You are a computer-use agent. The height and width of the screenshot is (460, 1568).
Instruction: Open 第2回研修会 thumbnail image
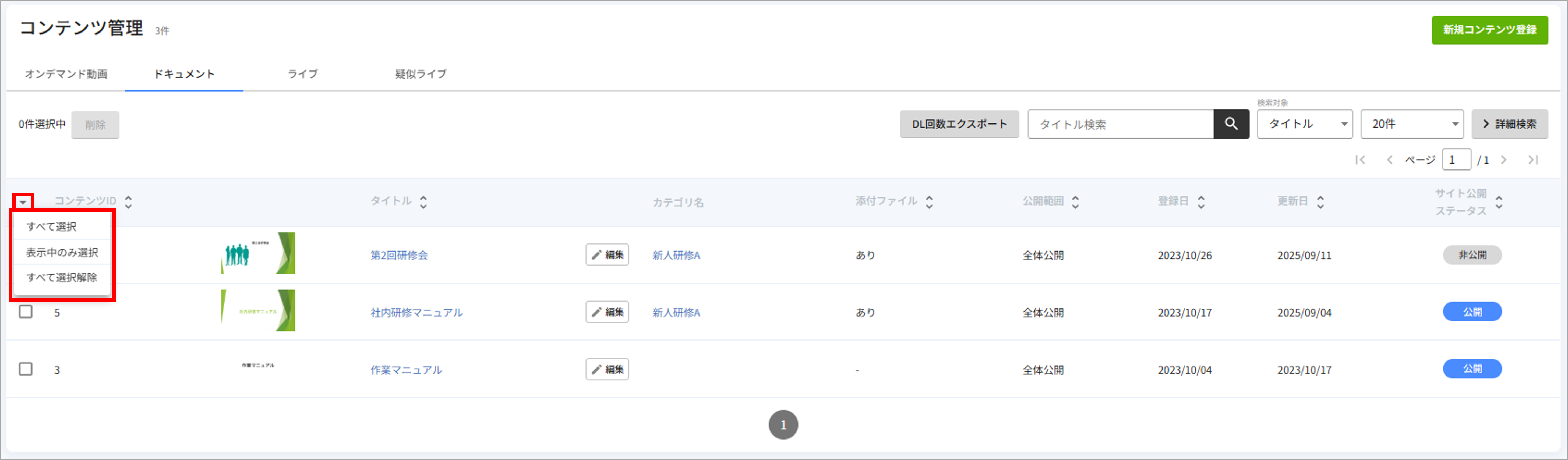pyautogui.click(x=258, y=253)
